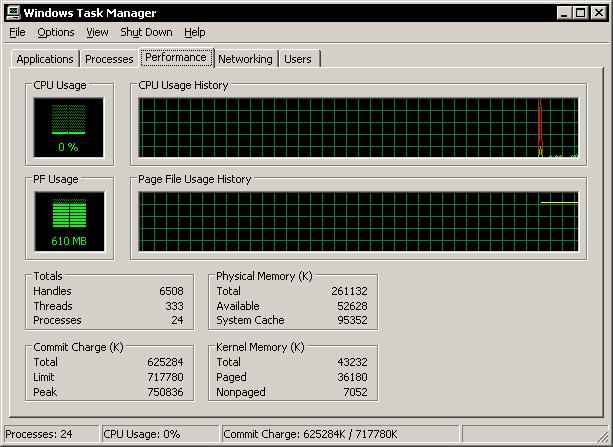
Task: Click the Peak label in Commit Charge
Action: tap(45, 392)
